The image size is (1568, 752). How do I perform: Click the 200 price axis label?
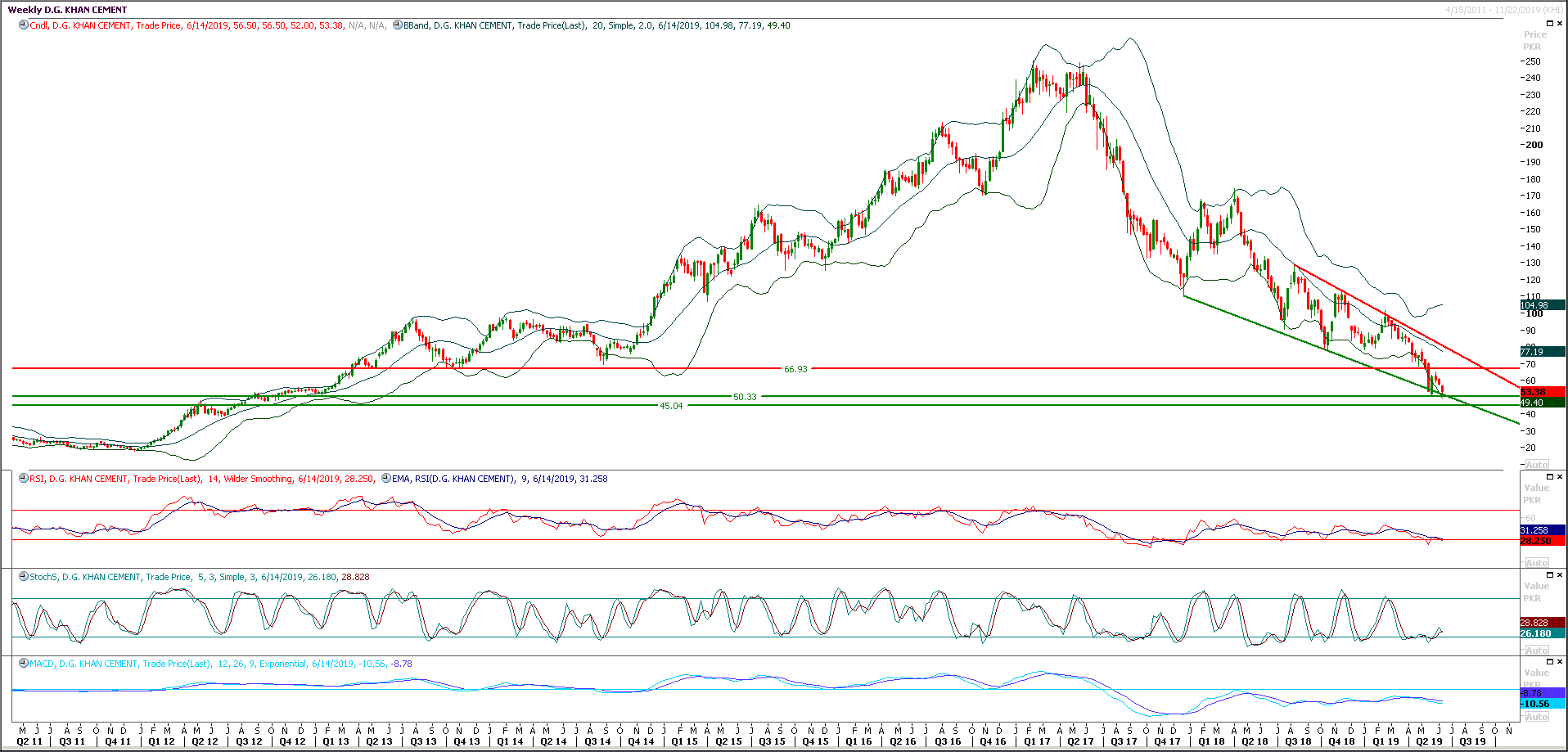click(1533, 145)
